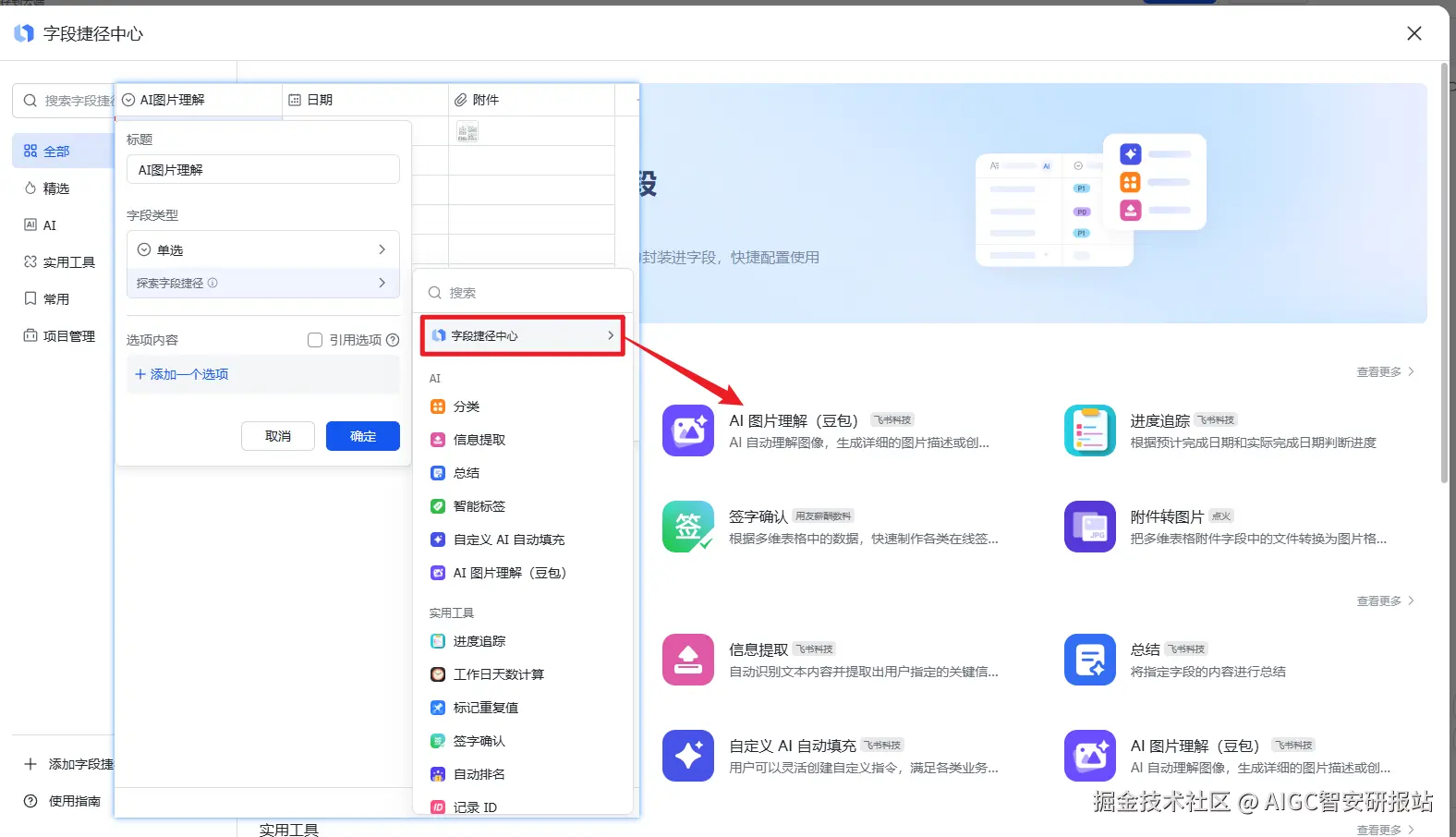The image size is (1456, 837).
Task: Click the vertical scrollbar of the shortcut list
Action: pyautogui.click(x=1444, y=273)
